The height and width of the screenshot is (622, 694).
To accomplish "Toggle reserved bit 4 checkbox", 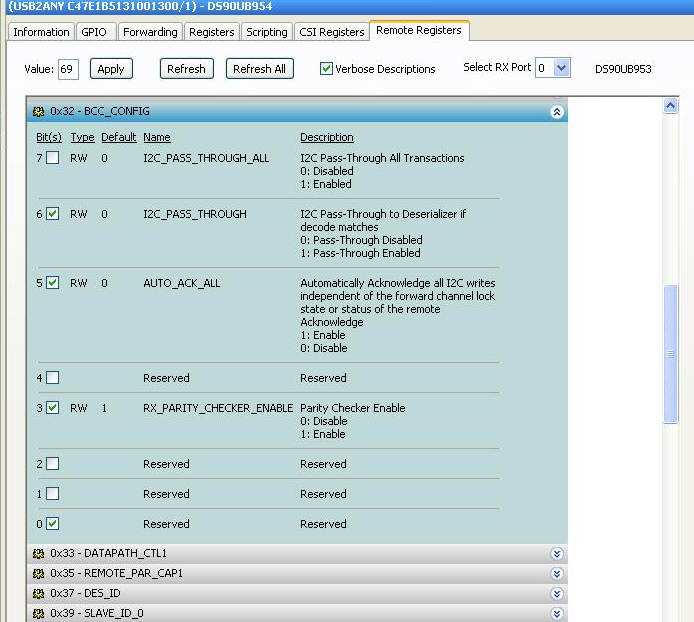I will [x=53, y=378].
